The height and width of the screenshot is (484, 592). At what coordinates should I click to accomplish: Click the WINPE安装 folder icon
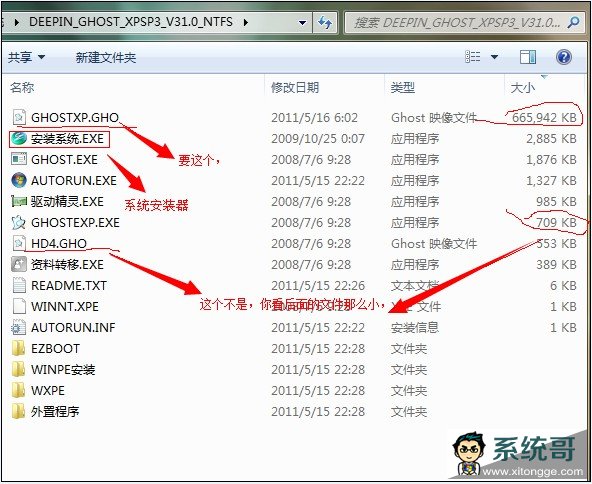coord(19,369)
